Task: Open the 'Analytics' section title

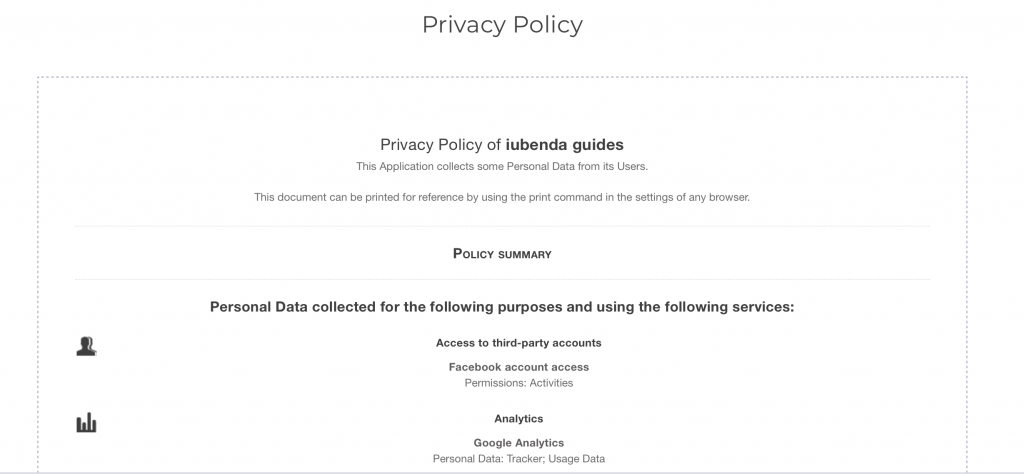Action: 518,419
